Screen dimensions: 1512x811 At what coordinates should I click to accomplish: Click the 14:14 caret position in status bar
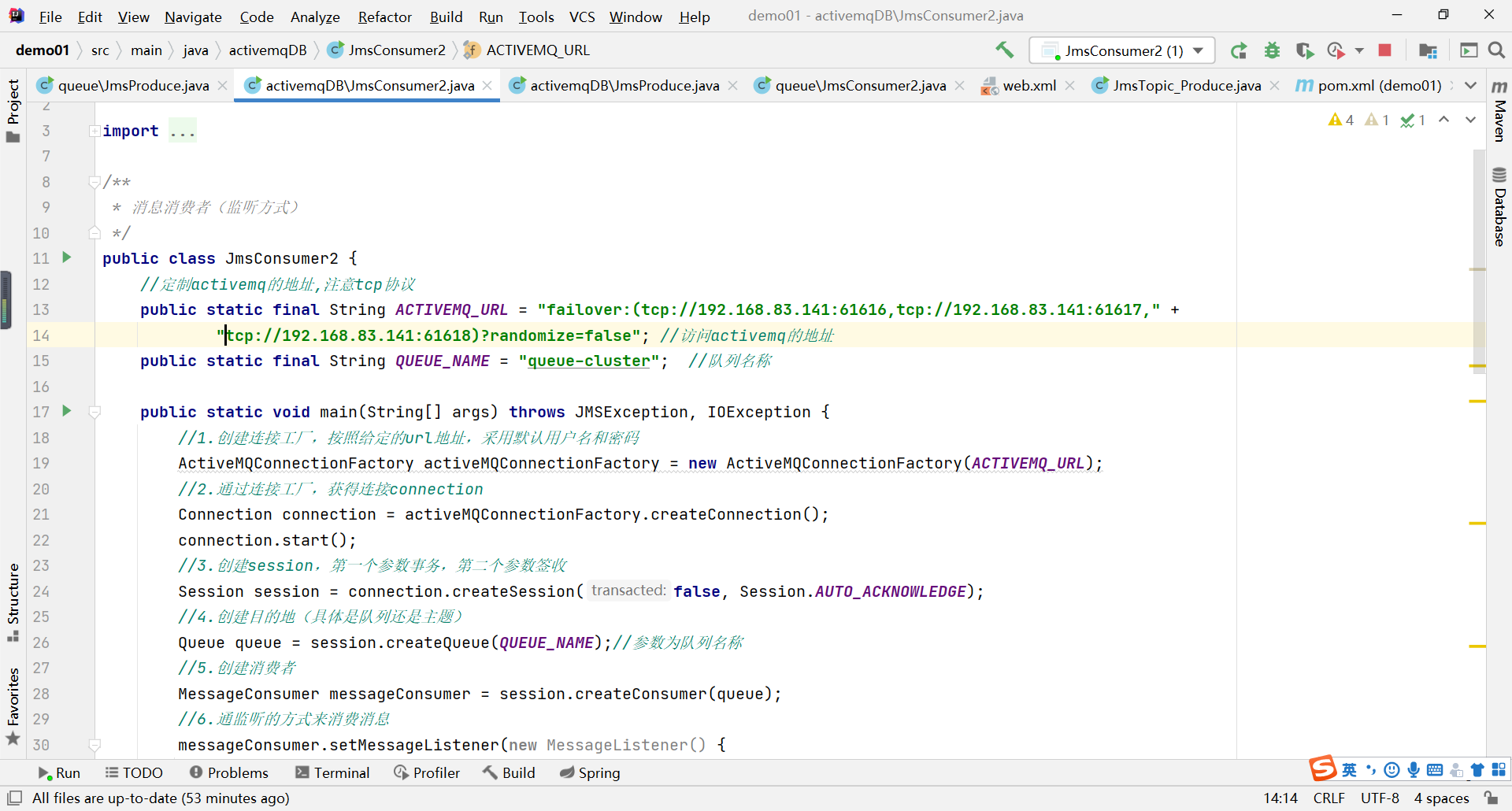click(1280, 798)
